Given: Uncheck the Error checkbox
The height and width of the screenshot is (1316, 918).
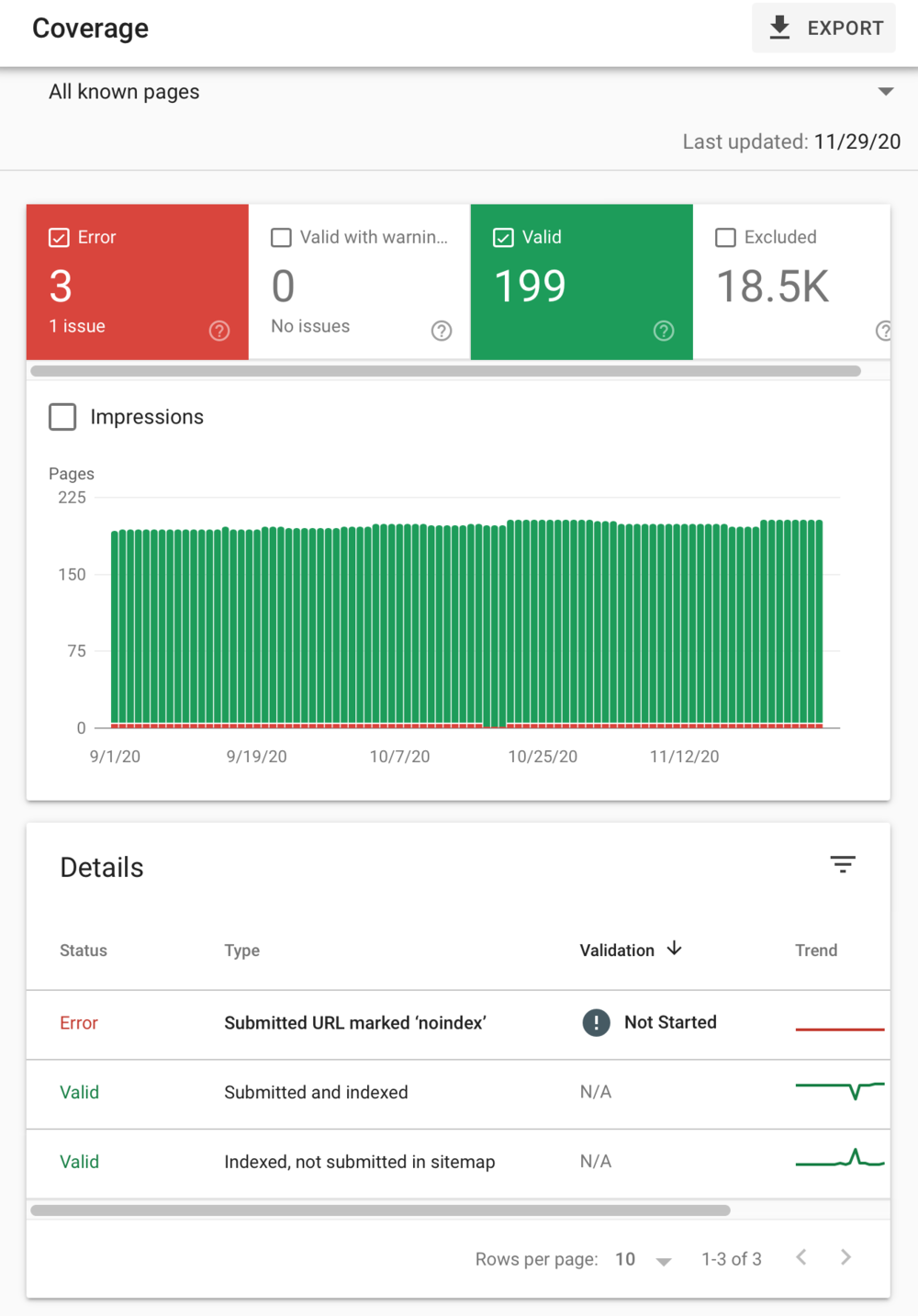Looking at the screenshot, I should pos(59,238).
